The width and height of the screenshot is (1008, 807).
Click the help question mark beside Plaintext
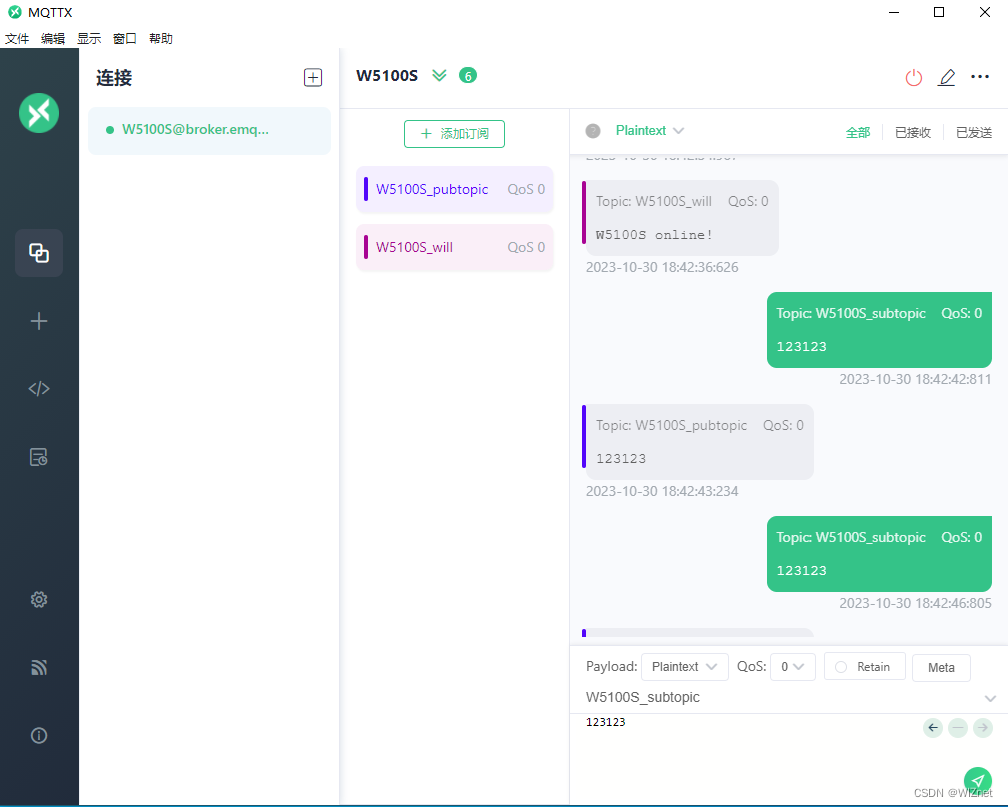pos(593,131)
